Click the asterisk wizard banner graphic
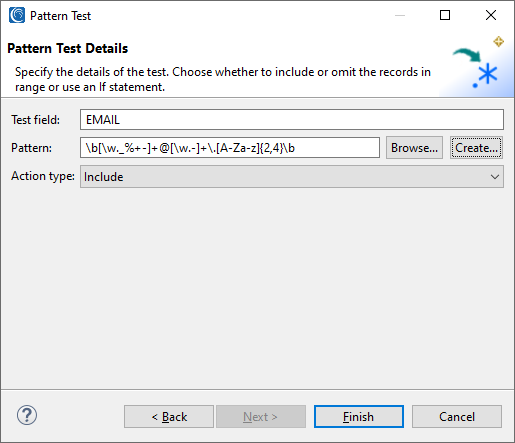The width and height of the screenshot is (515, 443). click(x=479, y=66)
